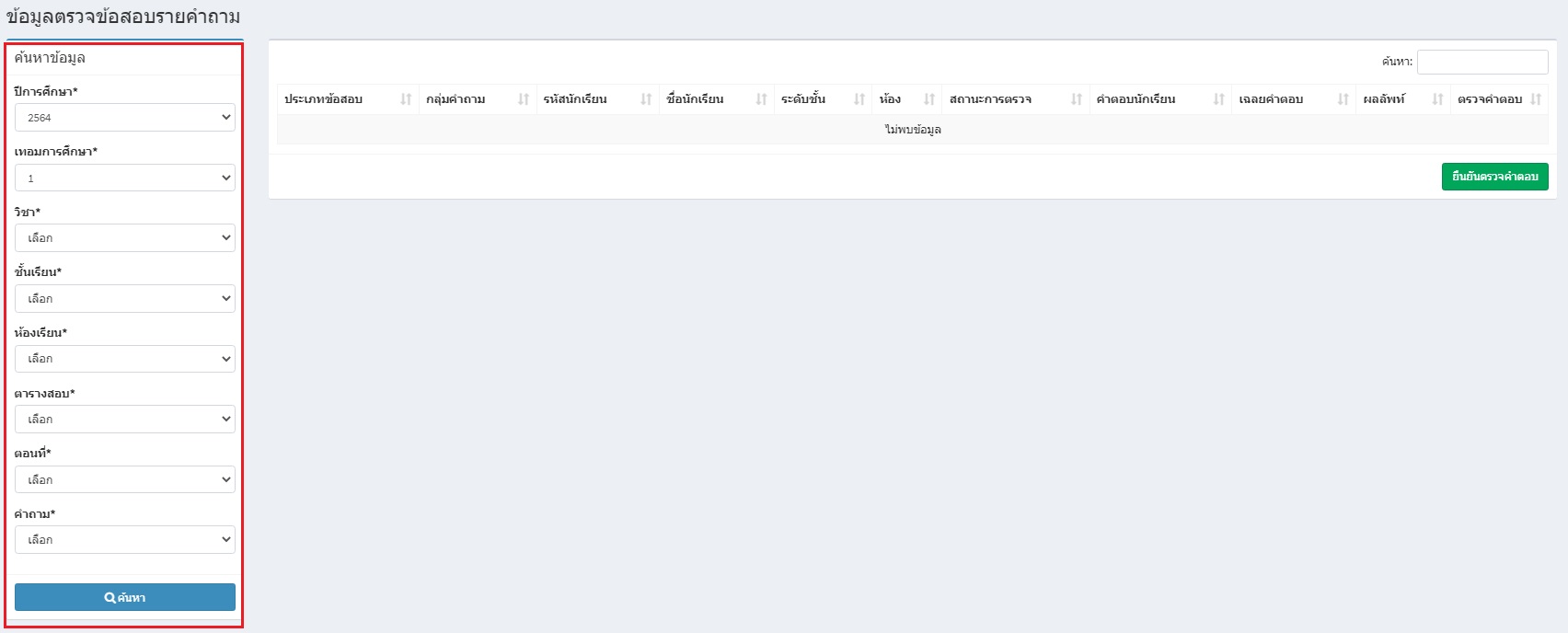Sort by ผลลัพท์ column sort icon
This screenshot has height=633, width=1568.
point(1438,99)
